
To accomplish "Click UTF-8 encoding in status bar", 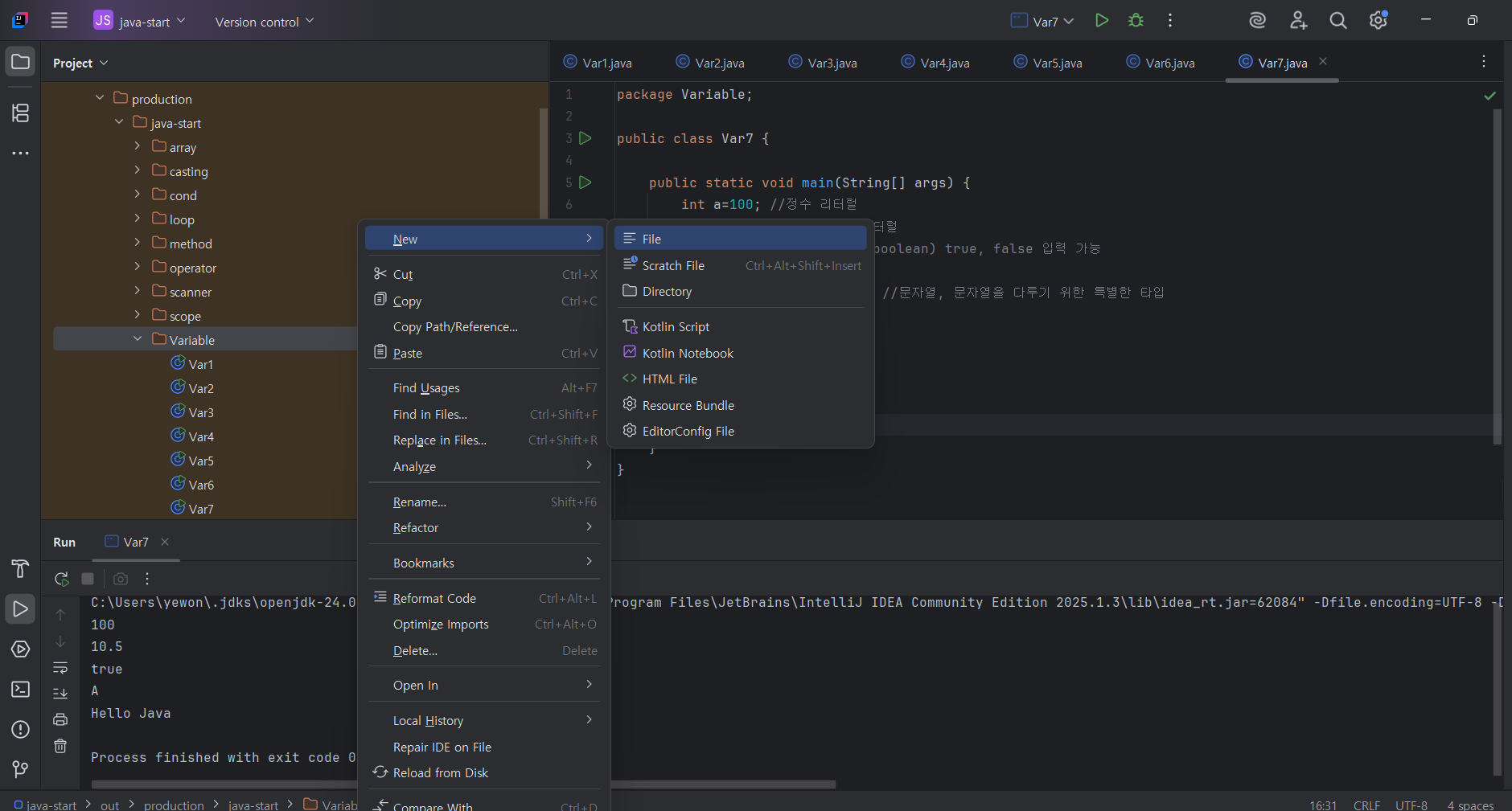I will [x=1411, y=805].
